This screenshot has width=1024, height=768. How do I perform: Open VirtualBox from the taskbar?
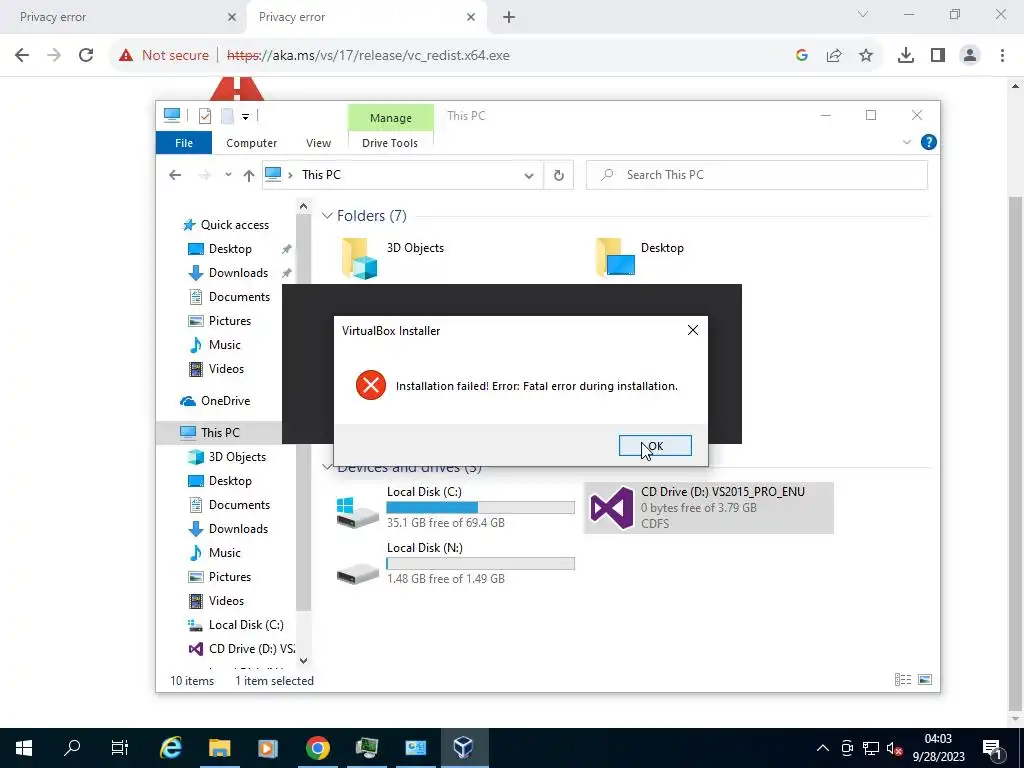[463, 748]
